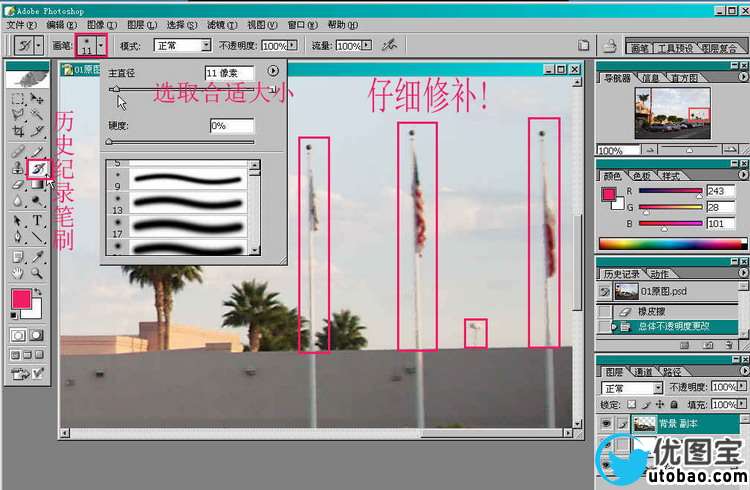Click the foreground color swatch in toolbox
Viewport: 750px width, 490px height.
point(20,298)
